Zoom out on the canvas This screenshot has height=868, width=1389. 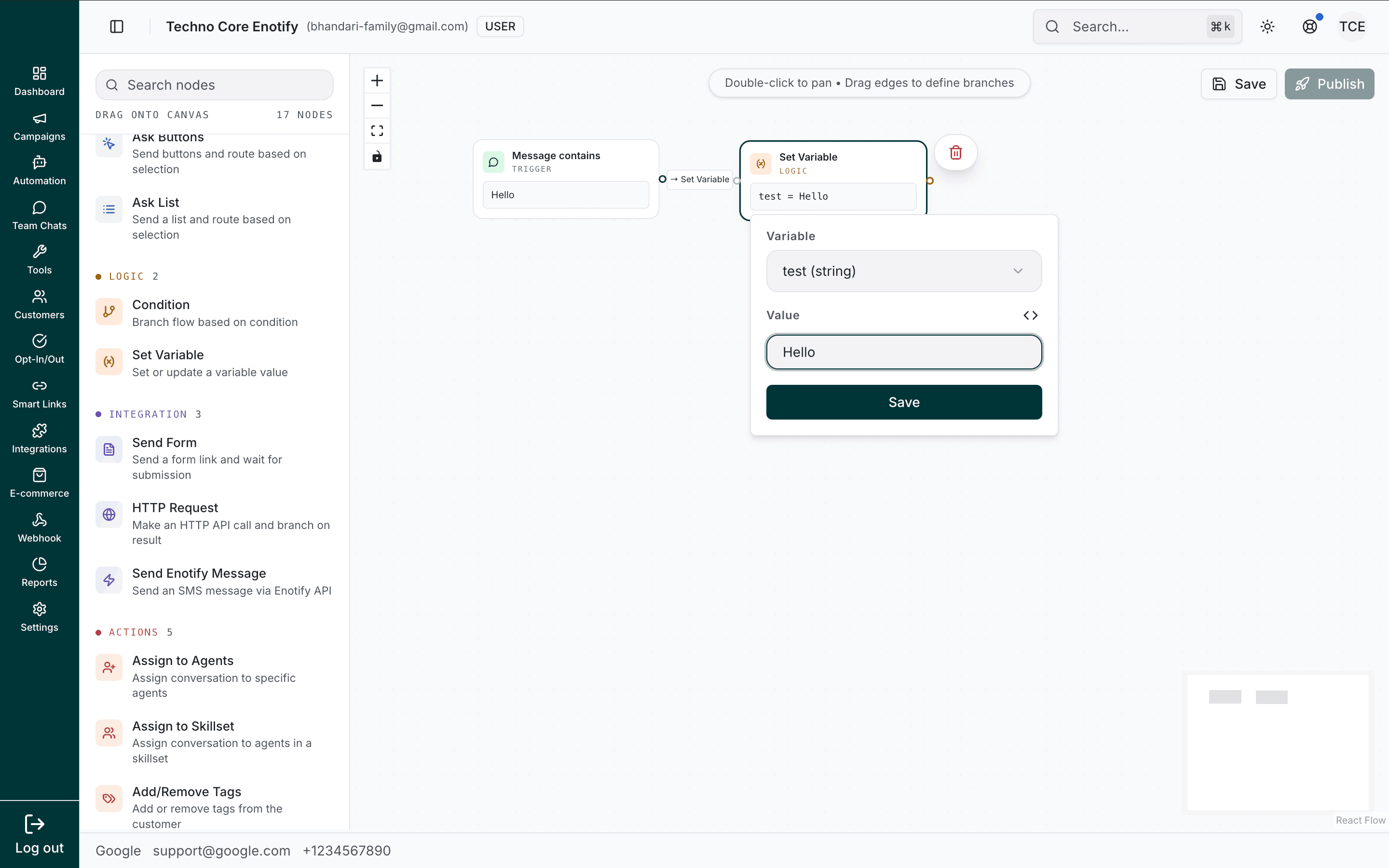pos(377,106)
